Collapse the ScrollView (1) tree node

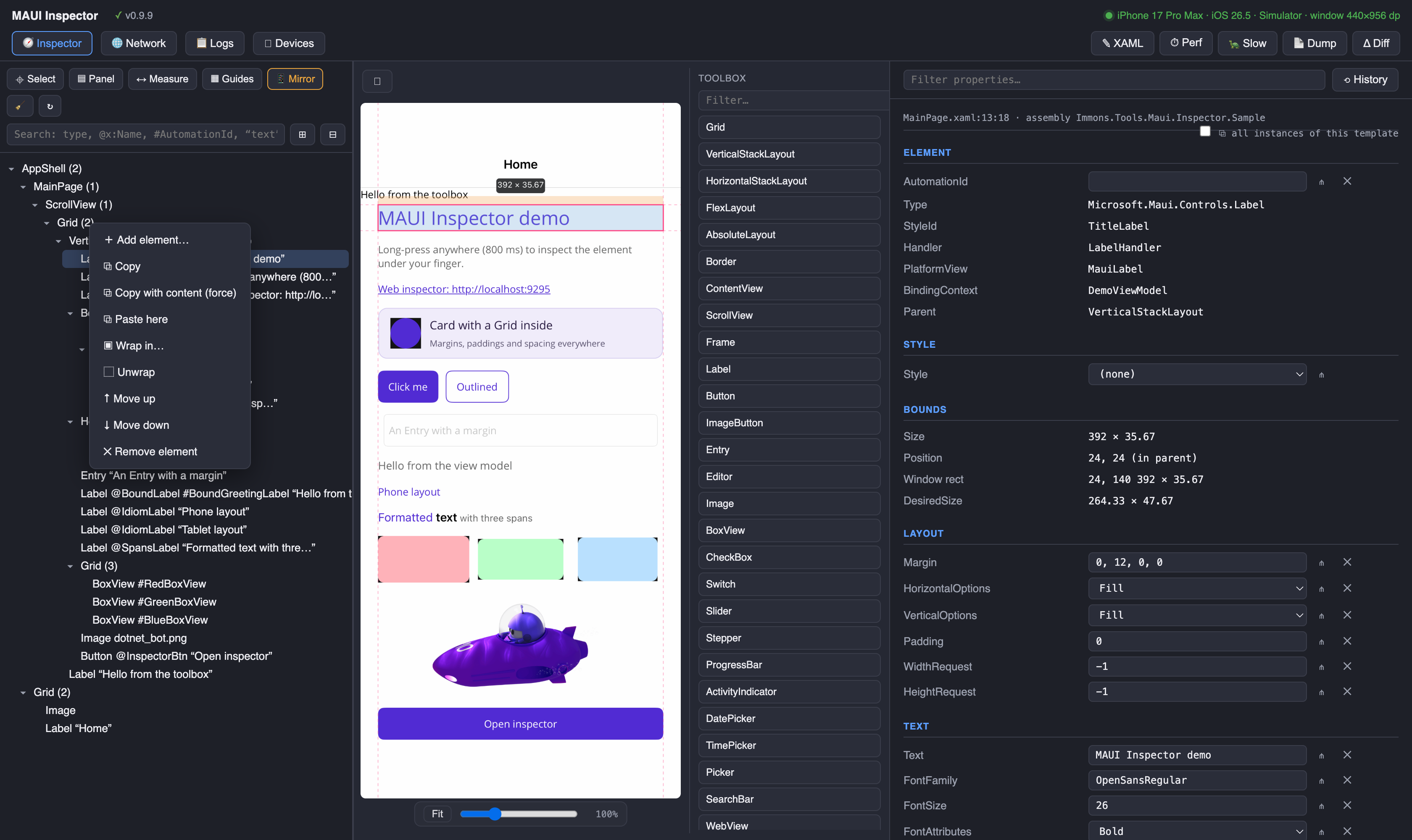[35, 205]
